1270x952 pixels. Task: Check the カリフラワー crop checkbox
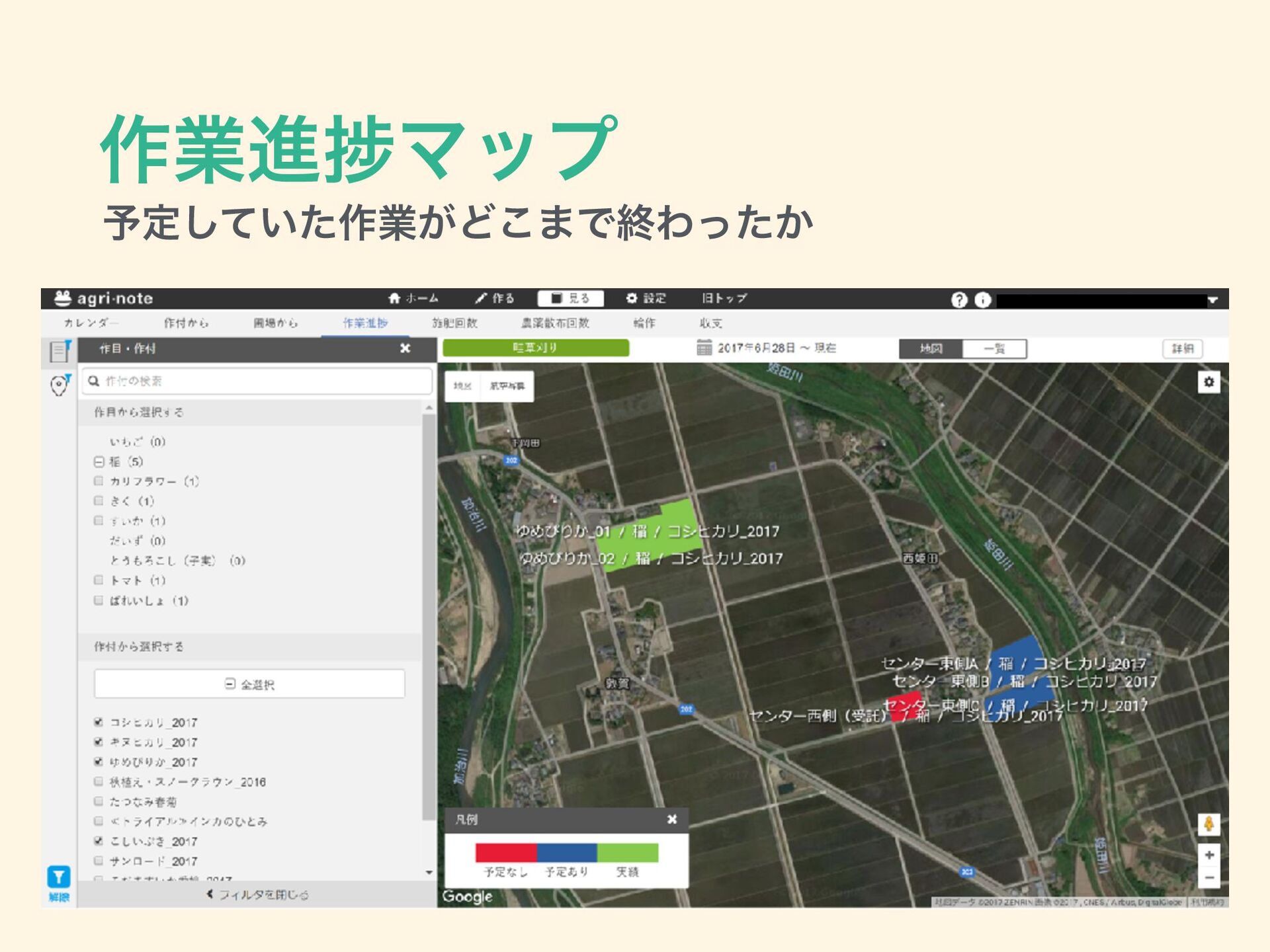coord(99,481)
